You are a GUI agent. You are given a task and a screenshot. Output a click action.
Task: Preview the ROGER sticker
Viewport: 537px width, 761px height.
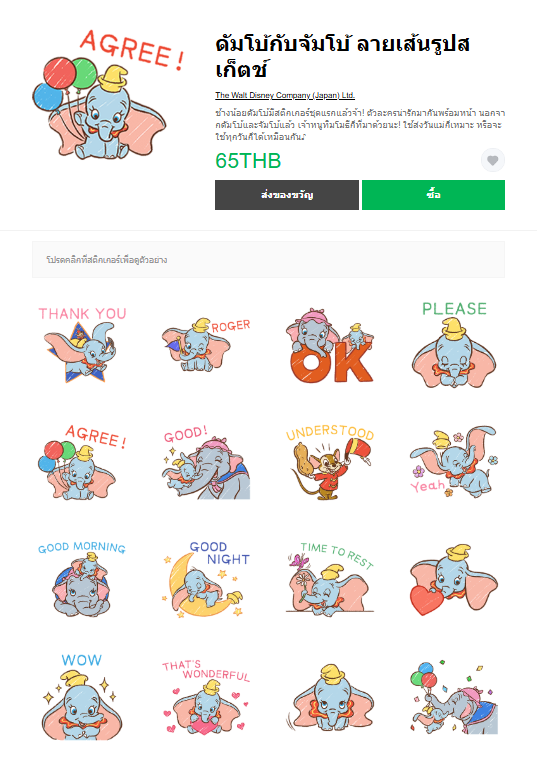206,344
